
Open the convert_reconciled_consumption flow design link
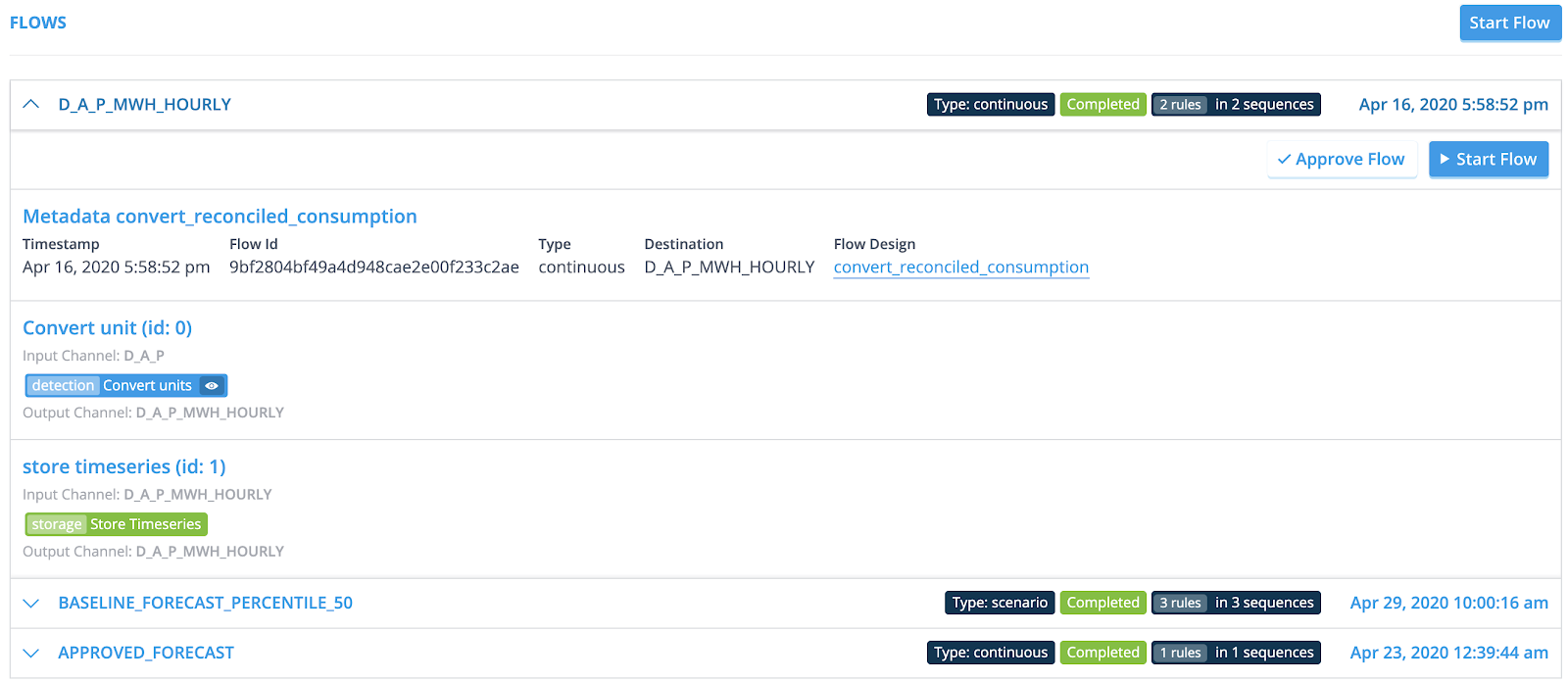pos(960,267)
